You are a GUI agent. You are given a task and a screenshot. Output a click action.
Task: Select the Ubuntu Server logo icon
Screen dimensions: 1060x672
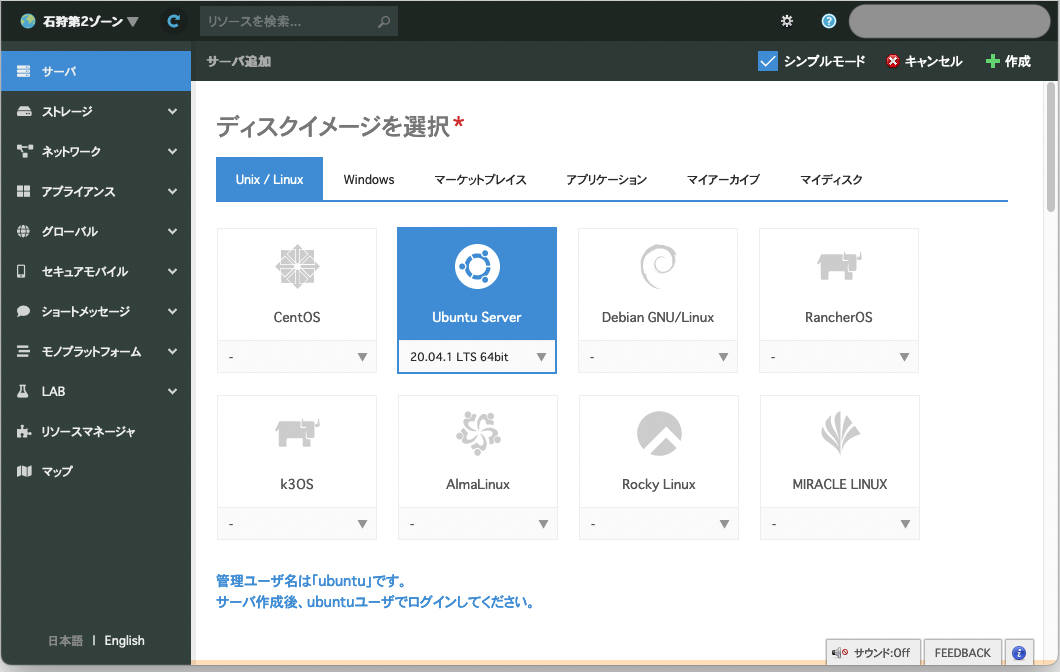(477, 266)
